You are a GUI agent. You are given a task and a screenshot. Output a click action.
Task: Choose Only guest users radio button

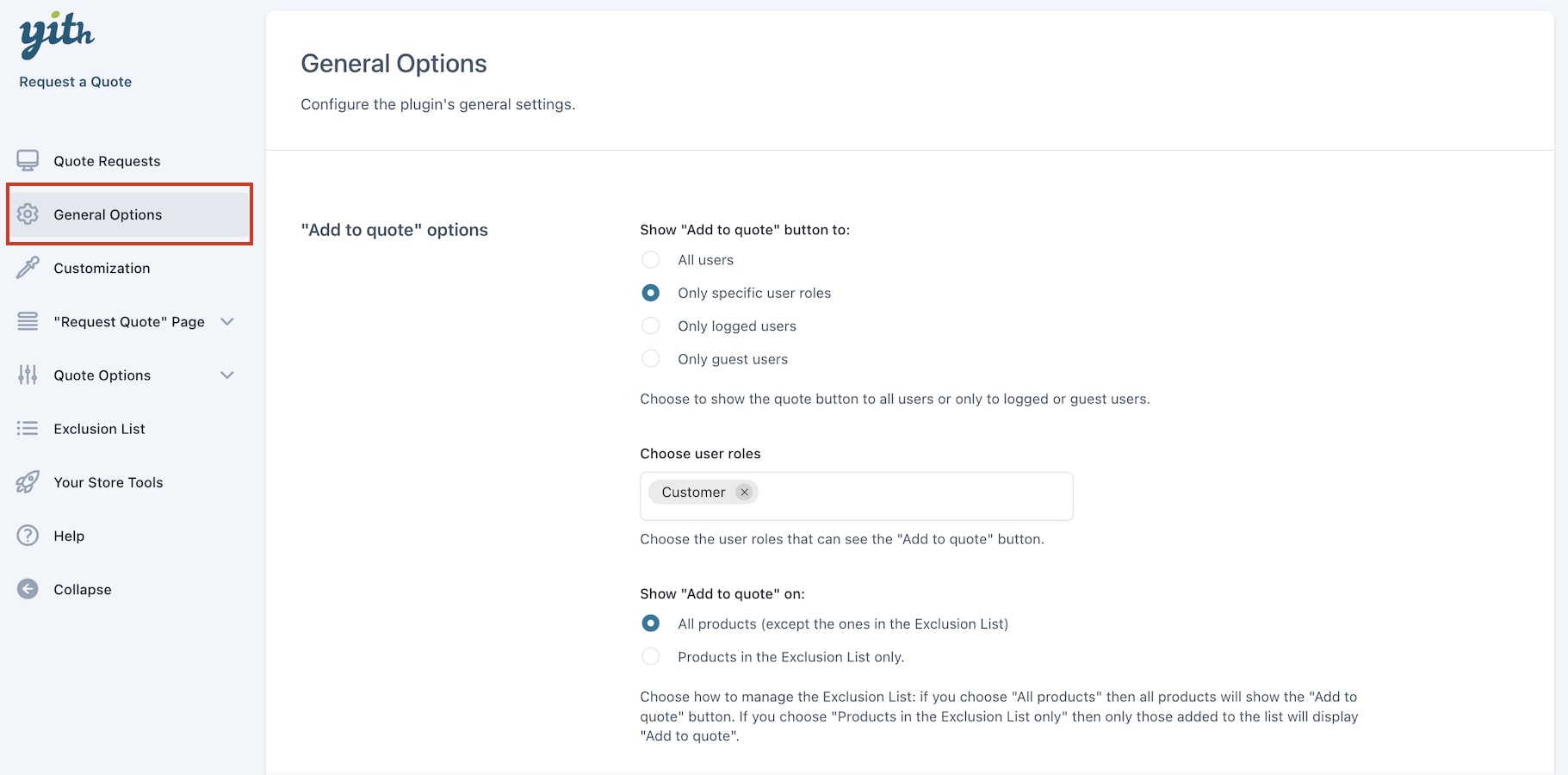[x=651, y=358]
